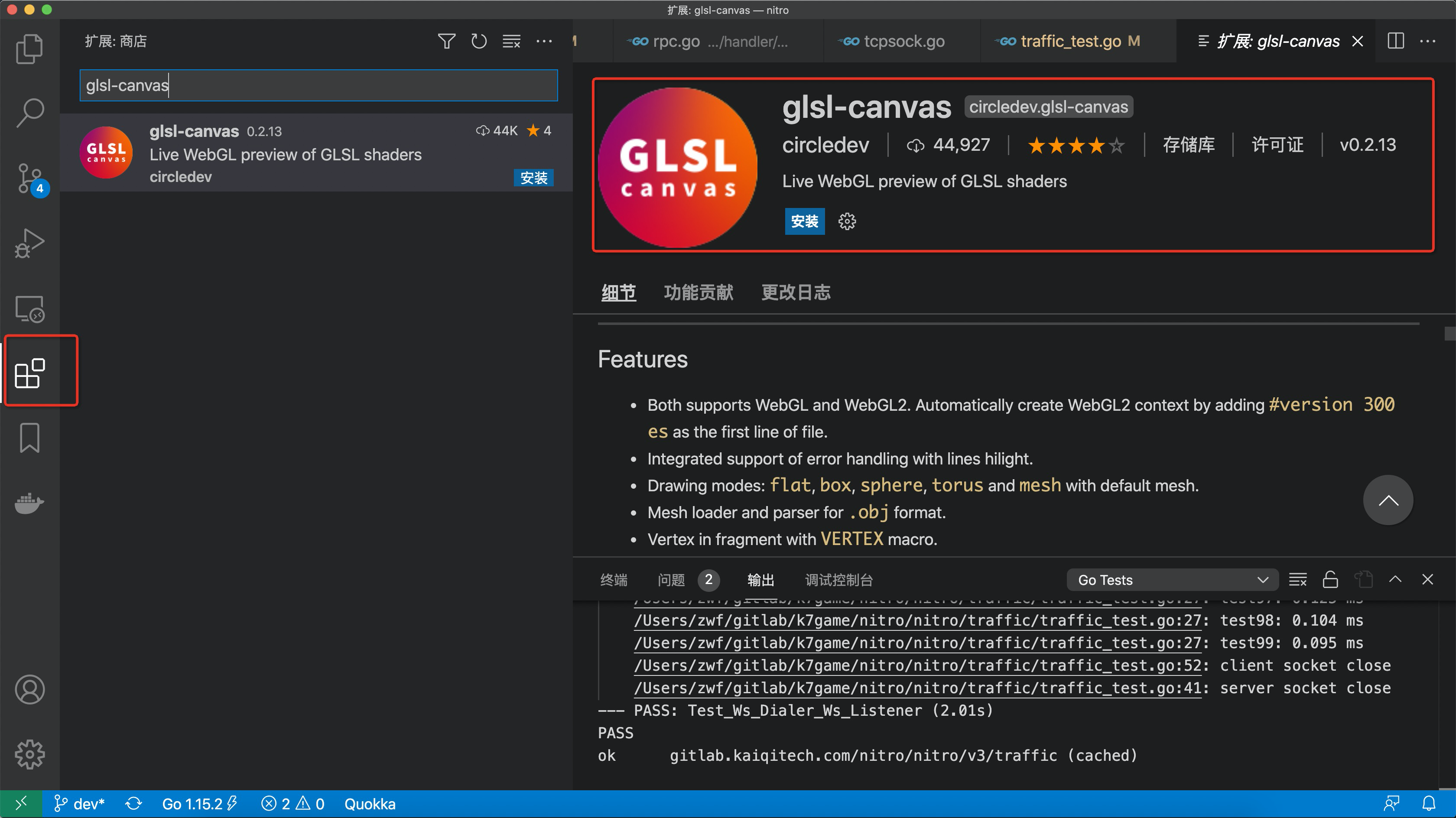
Task: Click the star rating of glsl-canvas
Action: click(x=1076, y=146)
